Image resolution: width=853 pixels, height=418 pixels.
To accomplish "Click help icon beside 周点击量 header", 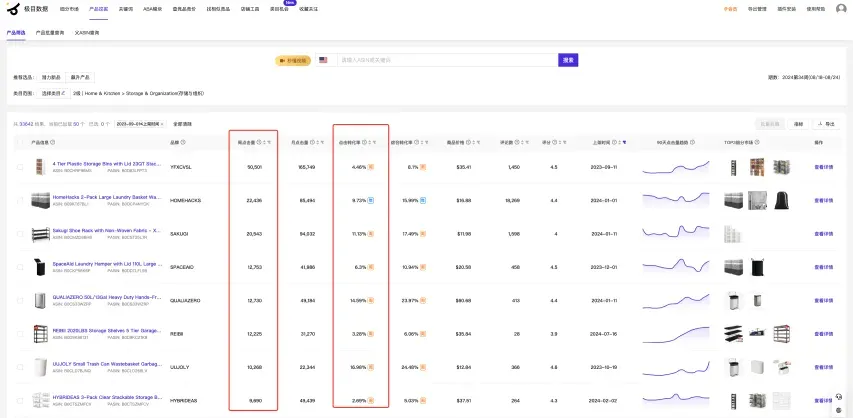I will 258,143.
